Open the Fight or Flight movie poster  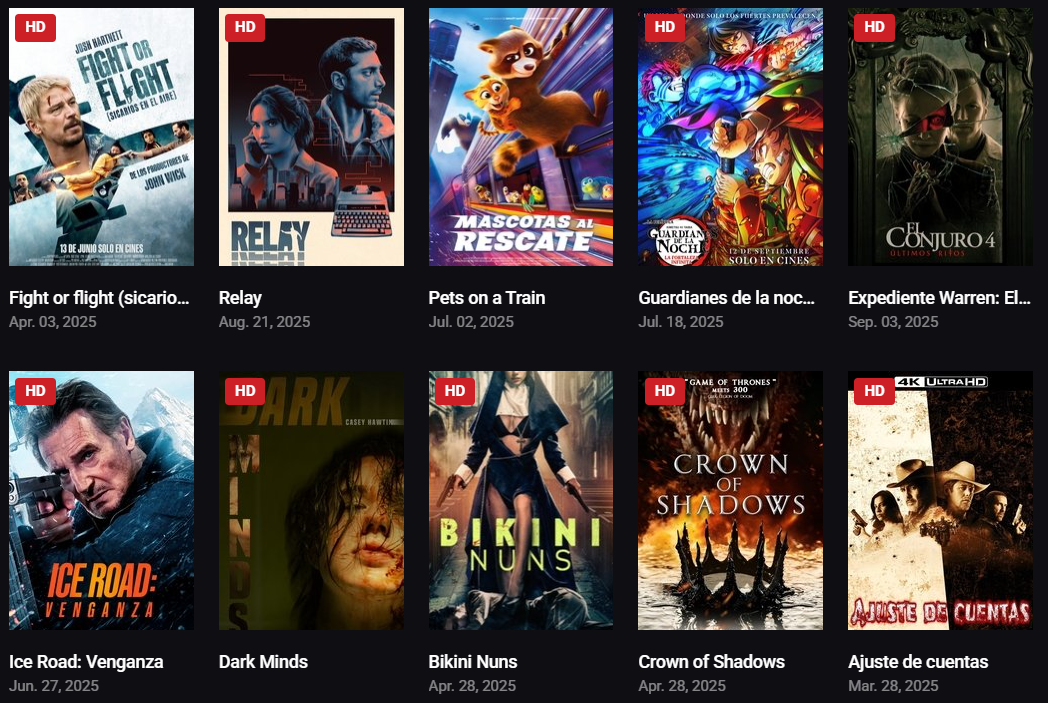point(102,137)
